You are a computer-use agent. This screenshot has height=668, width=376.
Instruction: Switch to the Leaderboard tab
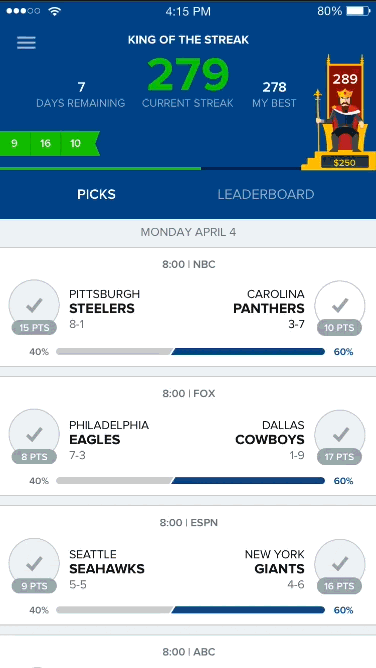click(x=266, y=194)
